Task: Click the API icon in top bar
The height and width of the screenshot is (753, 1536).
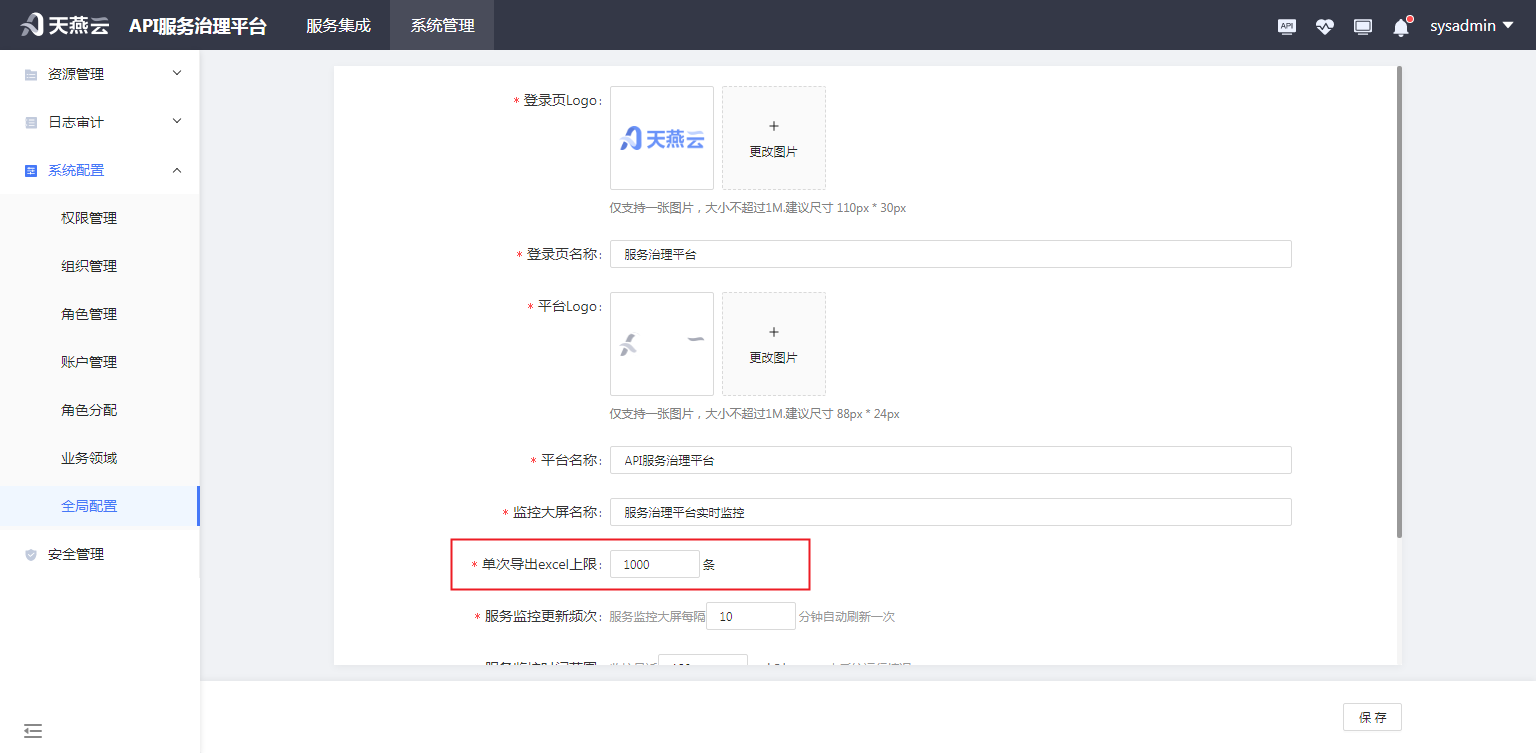Action: 1287,27
